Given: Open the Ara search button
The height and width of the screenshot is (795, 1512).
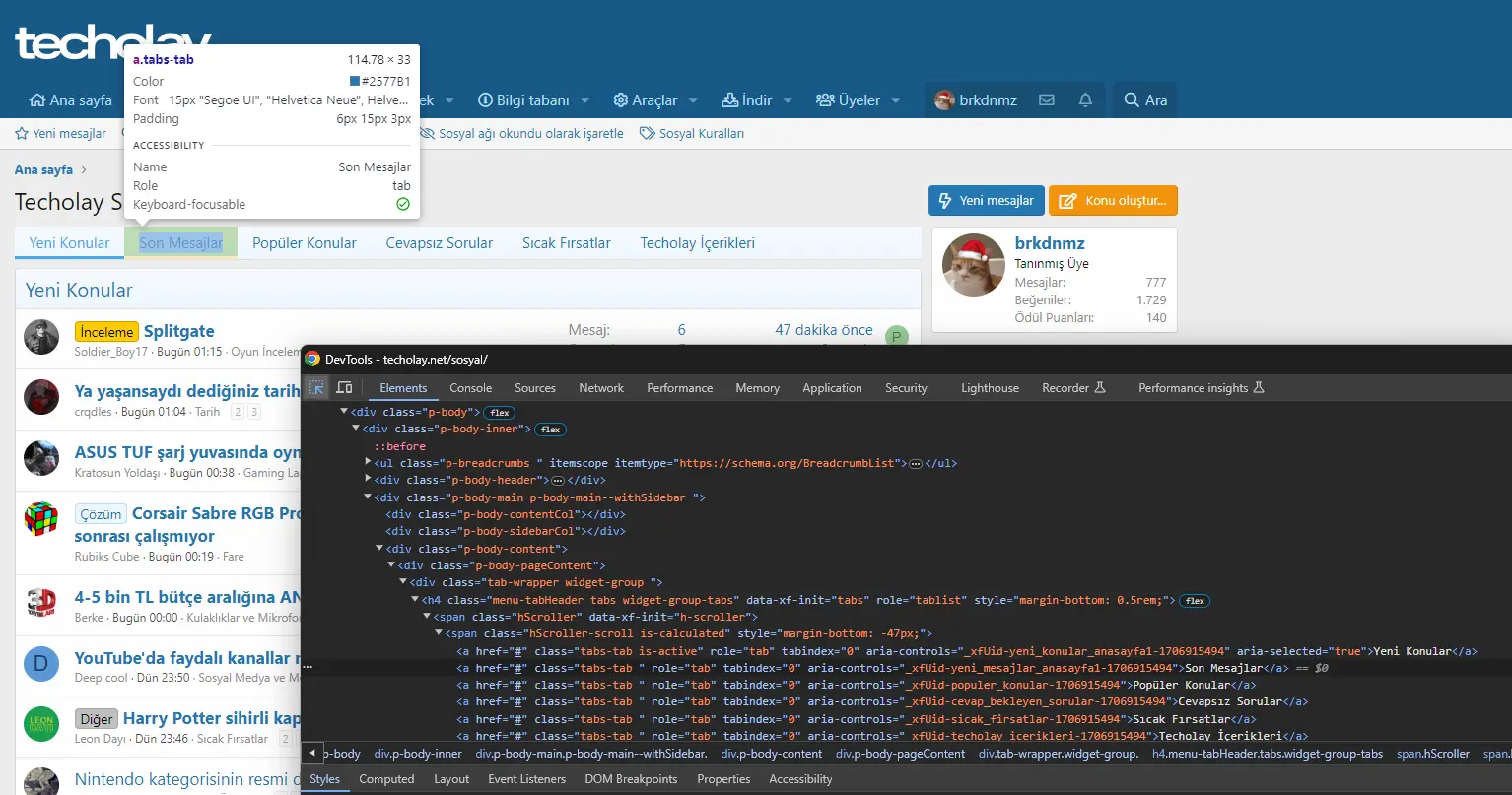Looking at the screenshot, I should [1145, 100].
